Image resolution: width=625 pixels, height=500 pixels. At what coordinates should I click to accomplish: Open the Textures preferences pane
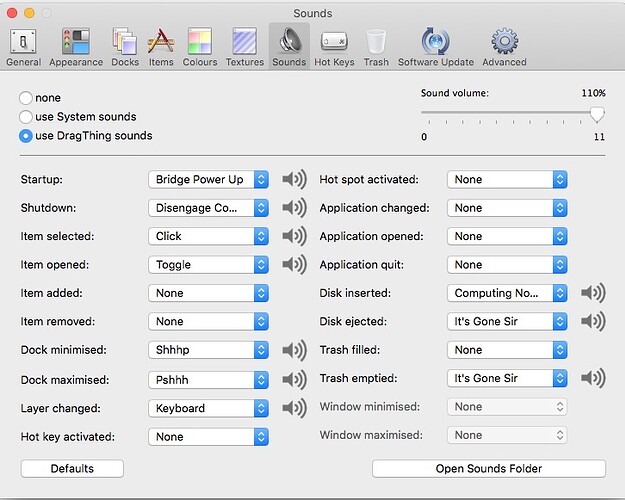pyautogui.click(x=245, y=47)
